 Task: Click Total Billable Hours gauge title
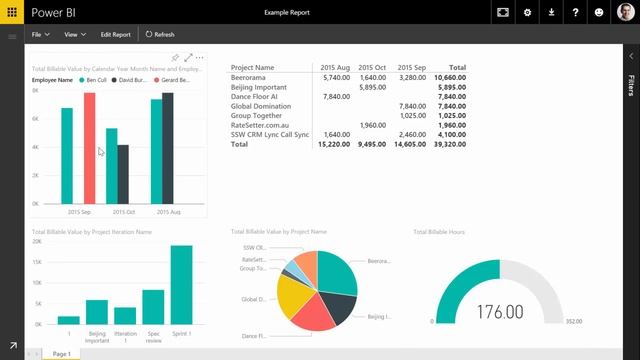pos(439,232)
